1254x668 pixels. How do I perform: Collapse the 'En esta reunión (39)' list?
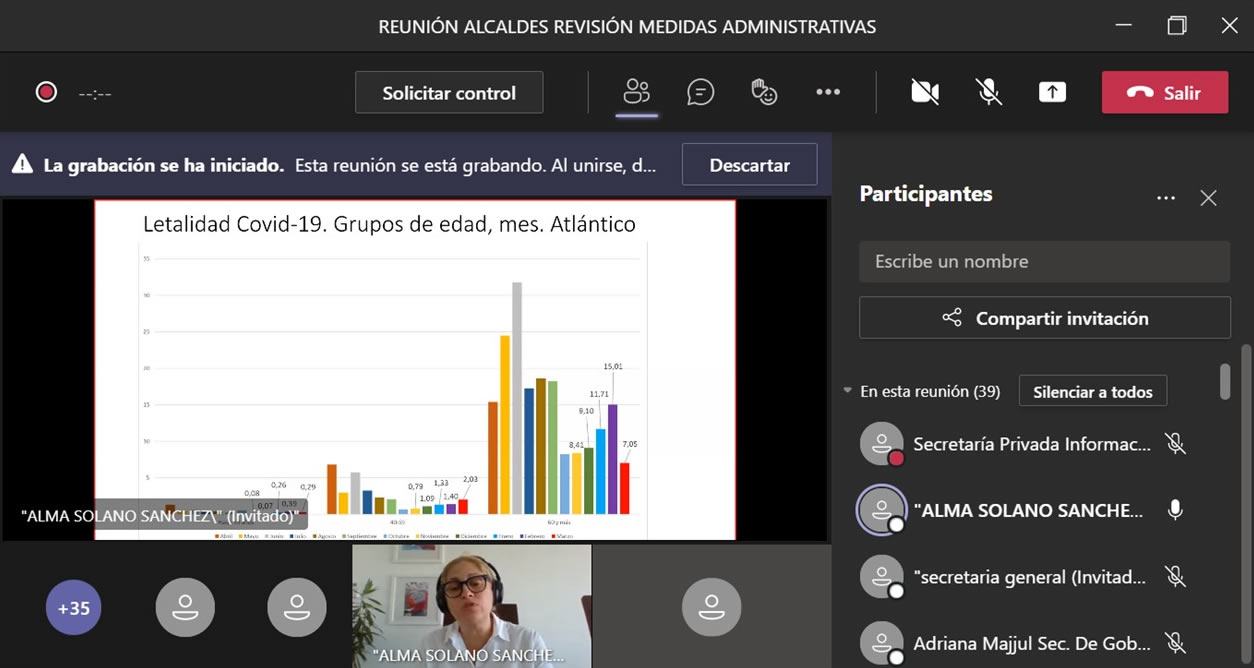click(848, 391)
